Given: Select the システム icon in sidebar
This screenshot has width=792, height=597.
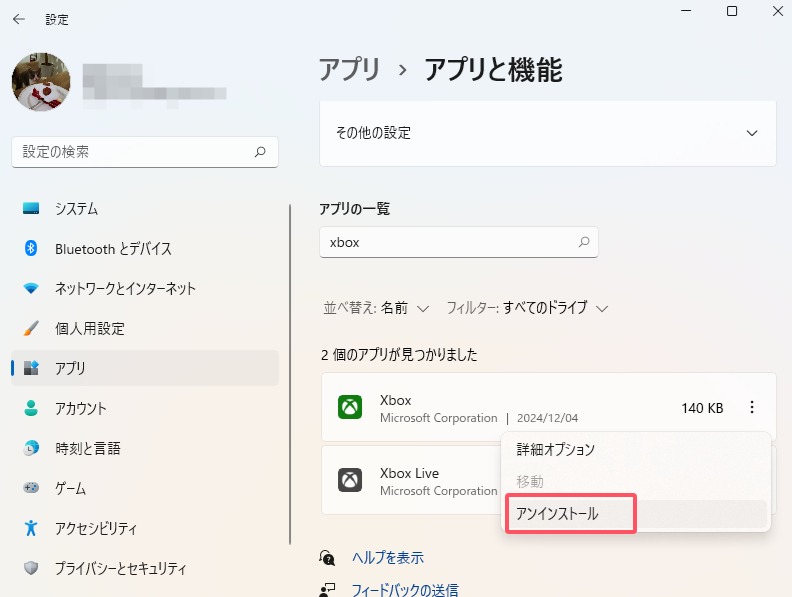Looking at the screenshot, I should (31, 208).
